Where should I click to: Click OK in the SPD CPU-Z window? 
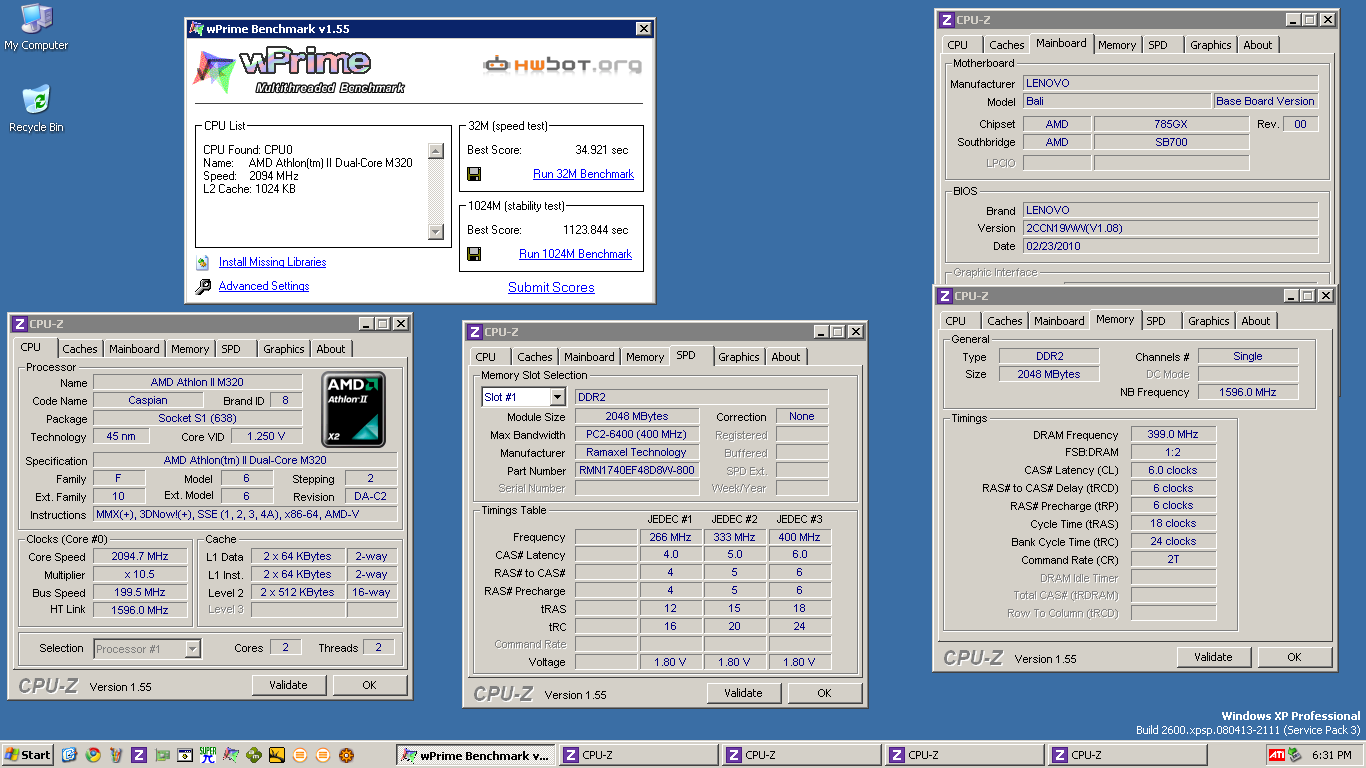pos(825,693)
